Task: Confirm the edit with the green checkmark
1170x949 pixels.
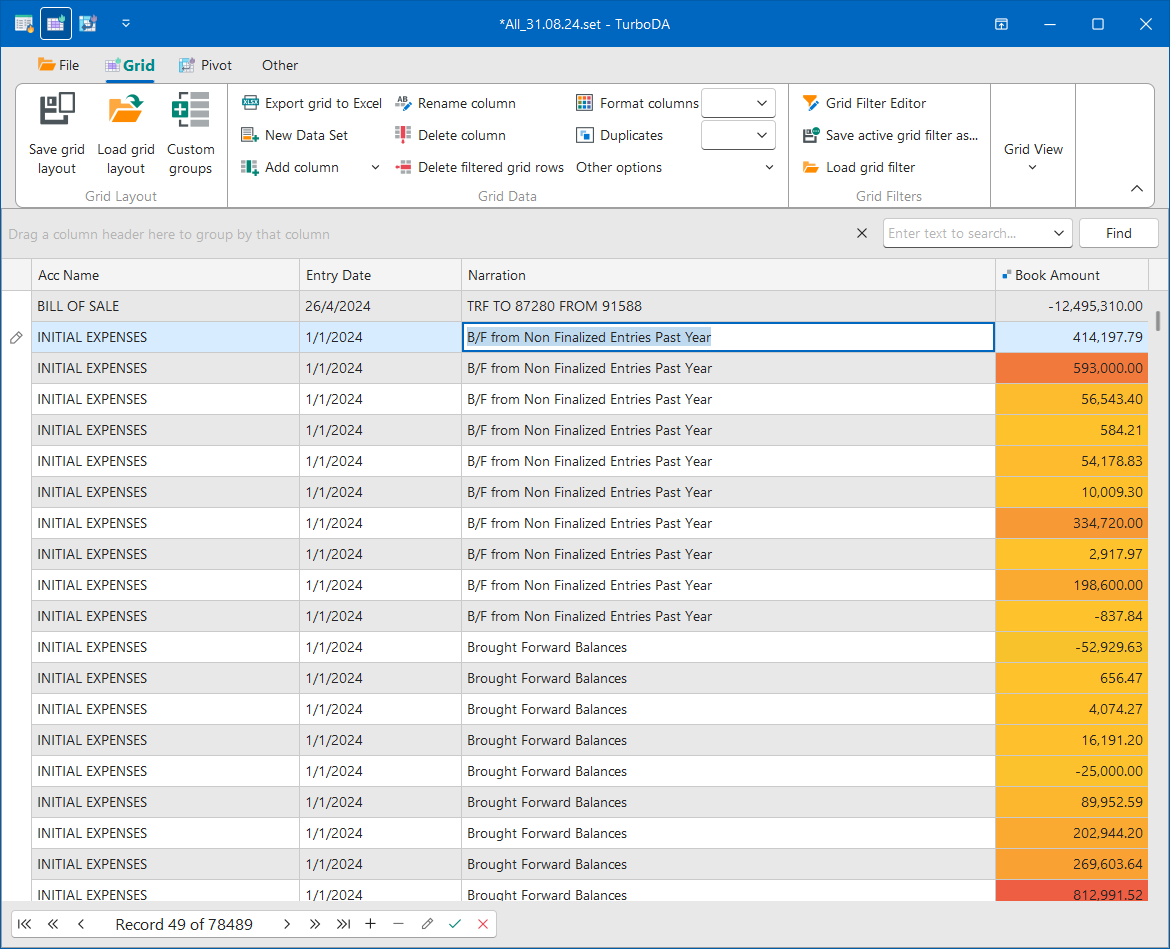Action: pos(454,924)
